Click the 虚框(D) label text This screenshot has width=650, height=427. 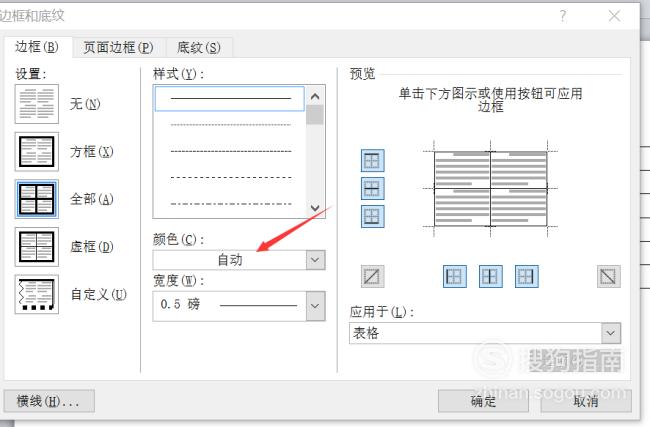(92, 247)
